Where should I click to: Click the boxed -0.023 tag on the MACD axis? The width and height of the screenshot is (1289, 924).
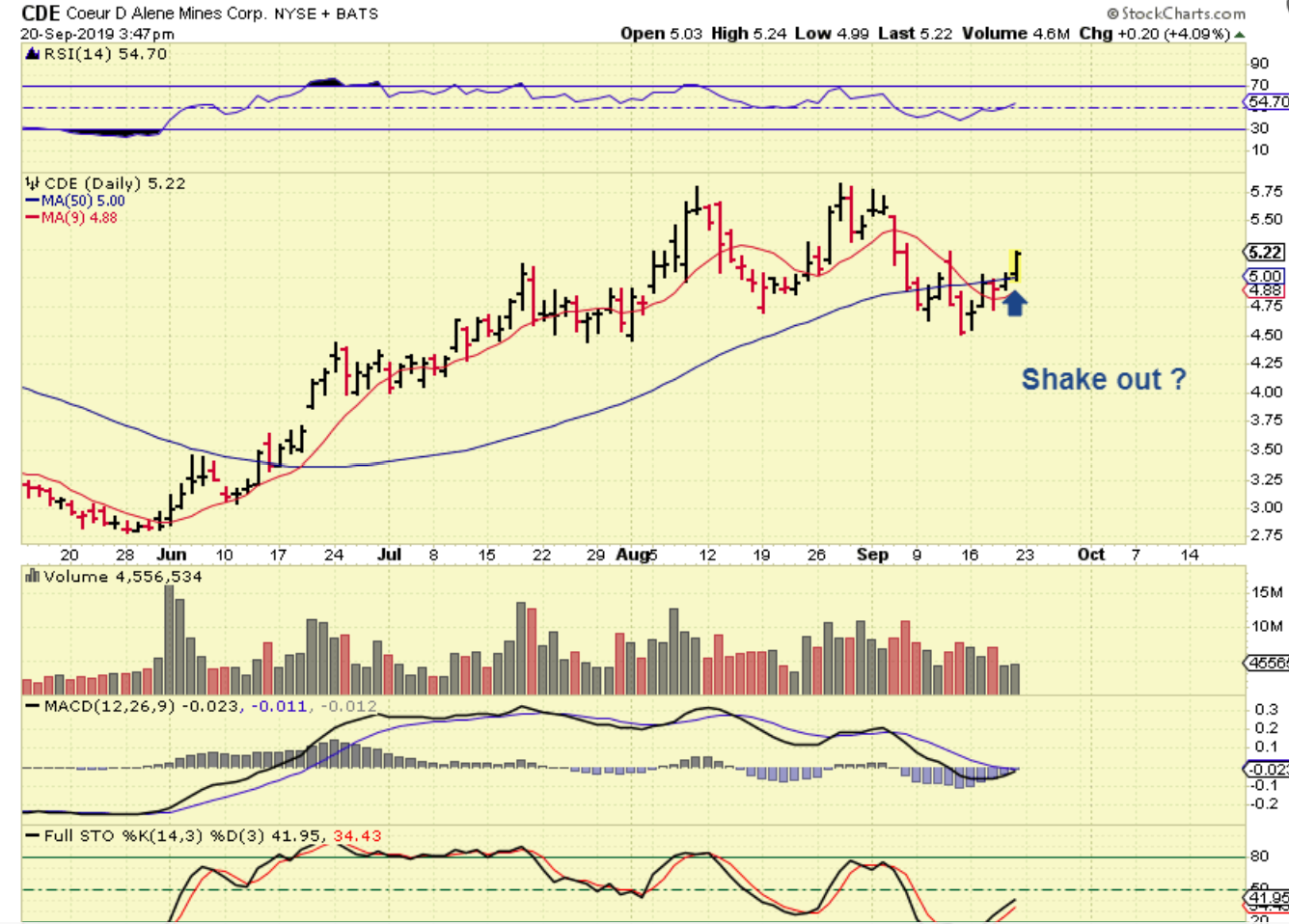click(1267, 769)
